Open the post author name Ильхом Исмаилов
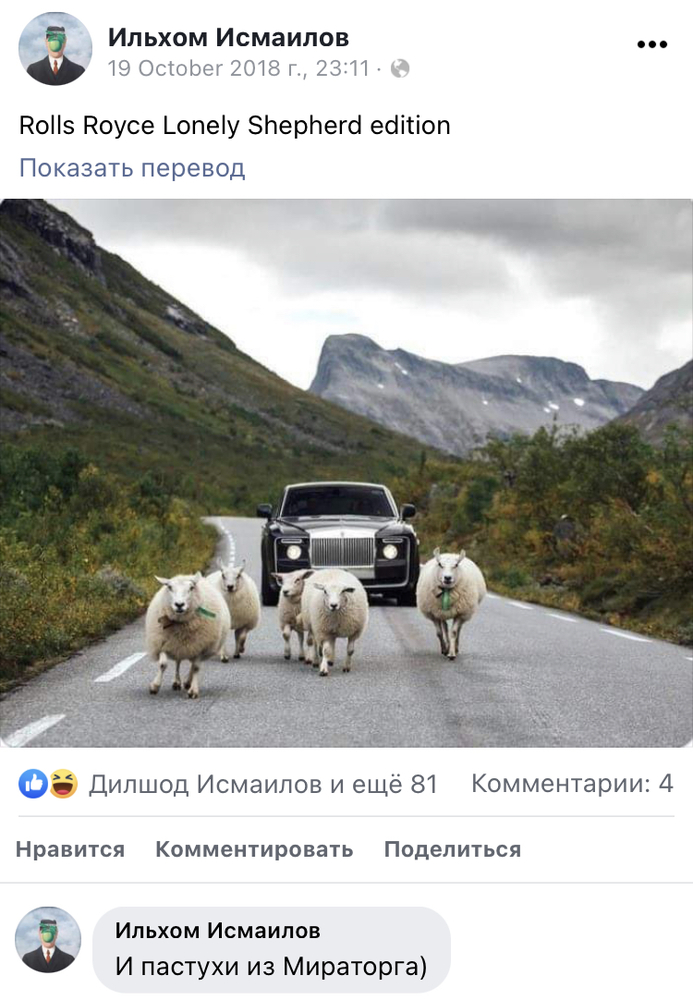The width and height of the screenshot is (693, 1000). click(228, 37)
